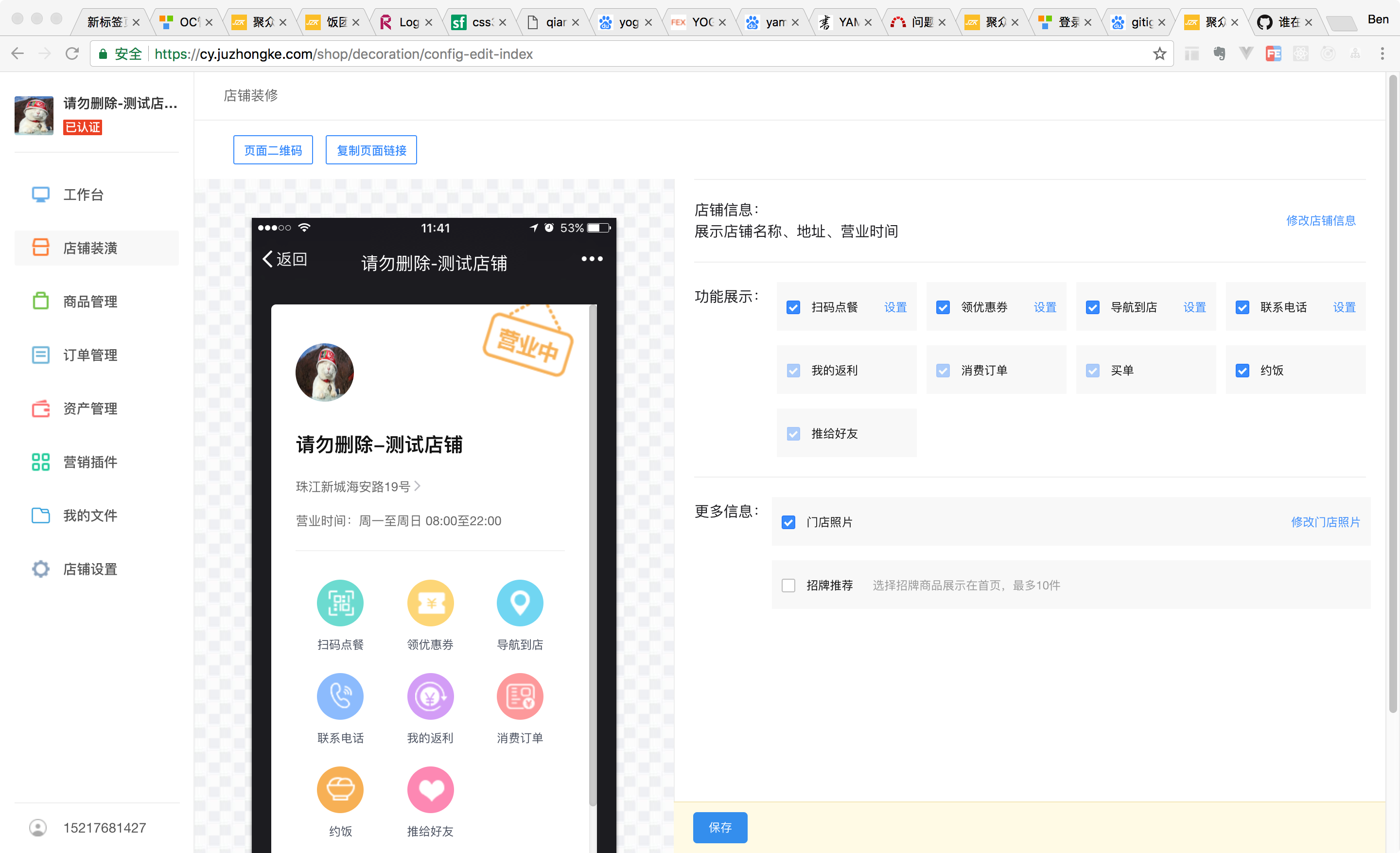The image size is (1400, 853).
Task: Click the Ben profile button
Action: click(1378, 19)
